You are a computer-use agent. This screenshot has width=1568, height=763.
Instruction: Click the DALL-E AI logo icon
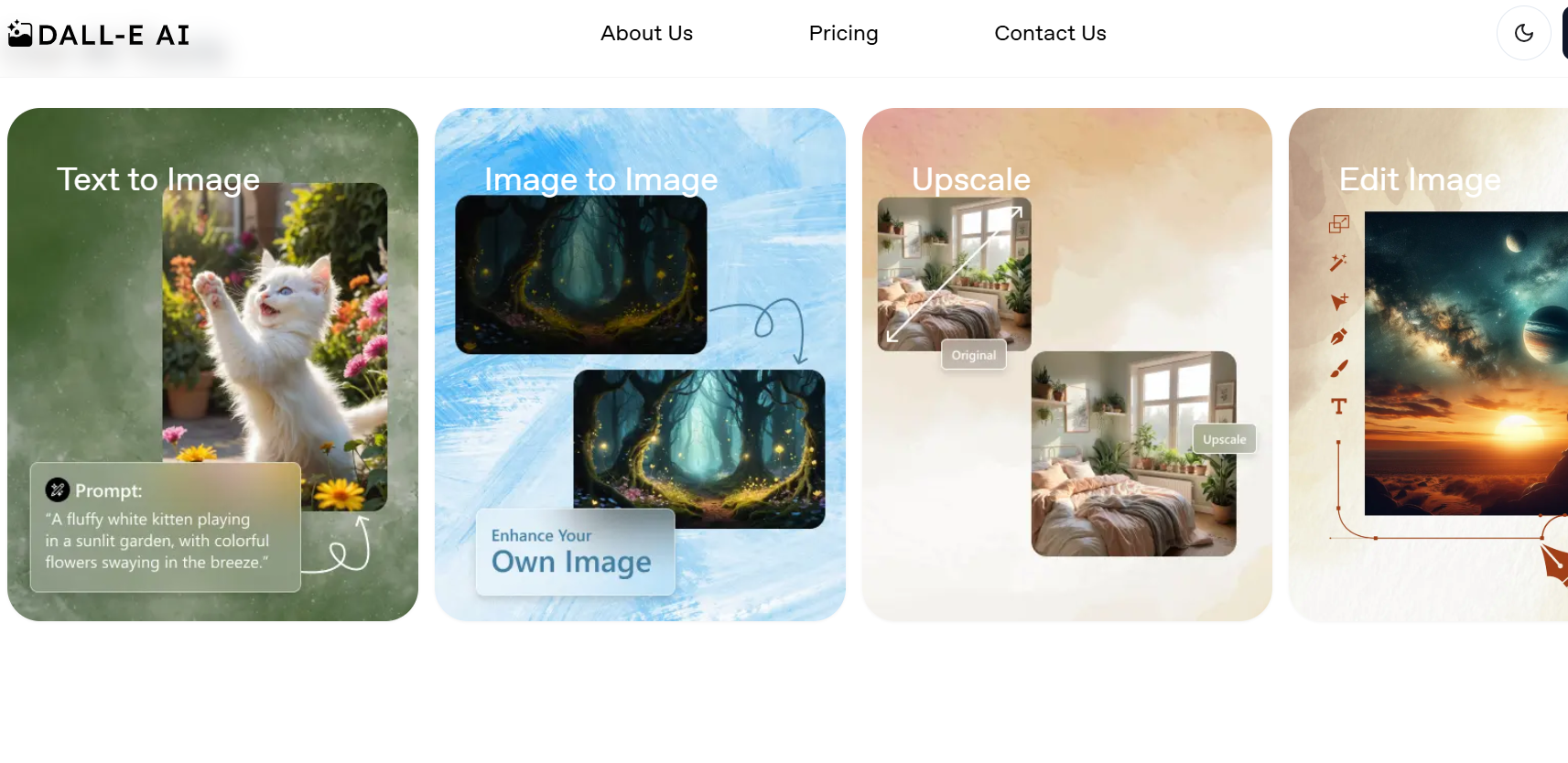(20, 35)
